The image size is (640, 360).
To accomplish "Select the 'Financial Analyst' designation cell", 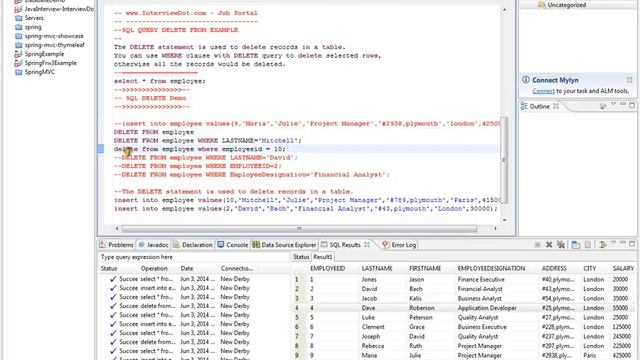I will pyautogui.click(x=480, y=289).
